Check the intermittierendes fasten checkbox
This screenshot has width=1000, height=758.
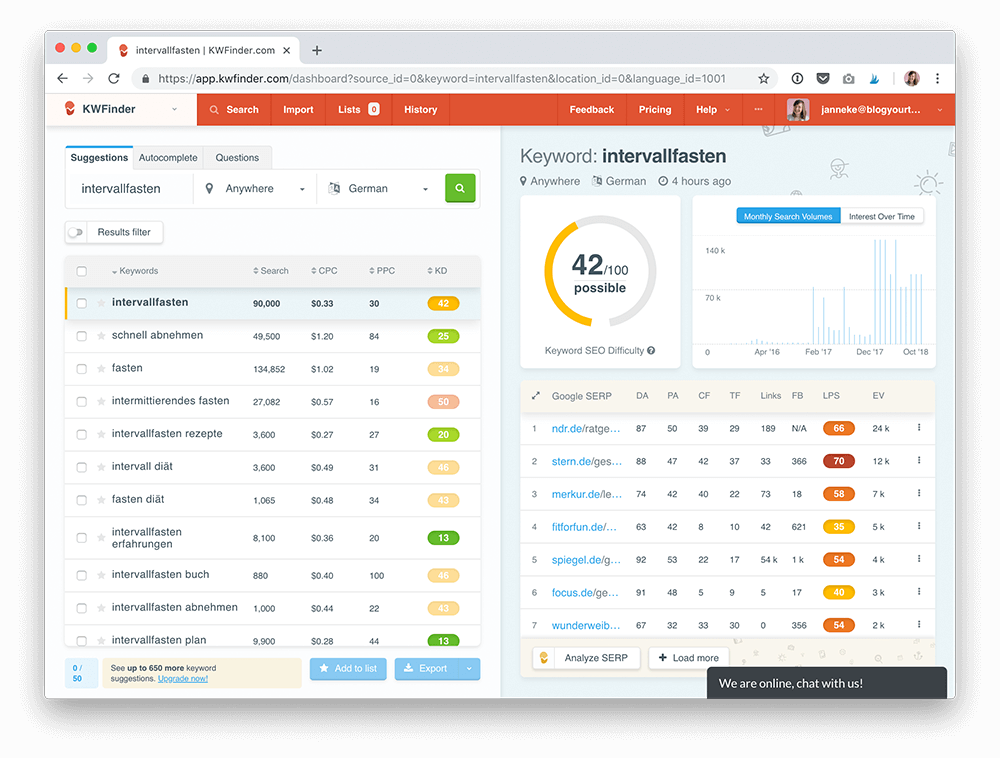pyautogui.click(x=82, y=402)
